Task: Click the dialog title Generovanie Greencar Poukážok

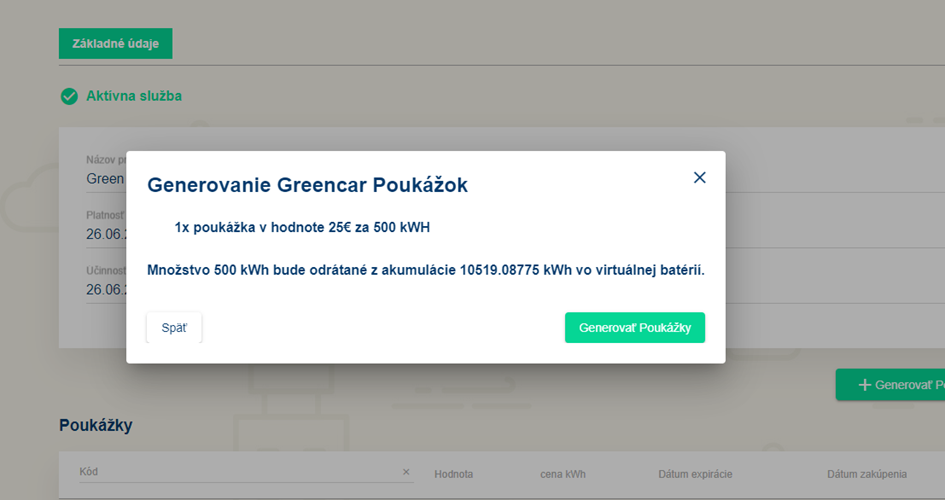Action: click(x=307, y=184)
